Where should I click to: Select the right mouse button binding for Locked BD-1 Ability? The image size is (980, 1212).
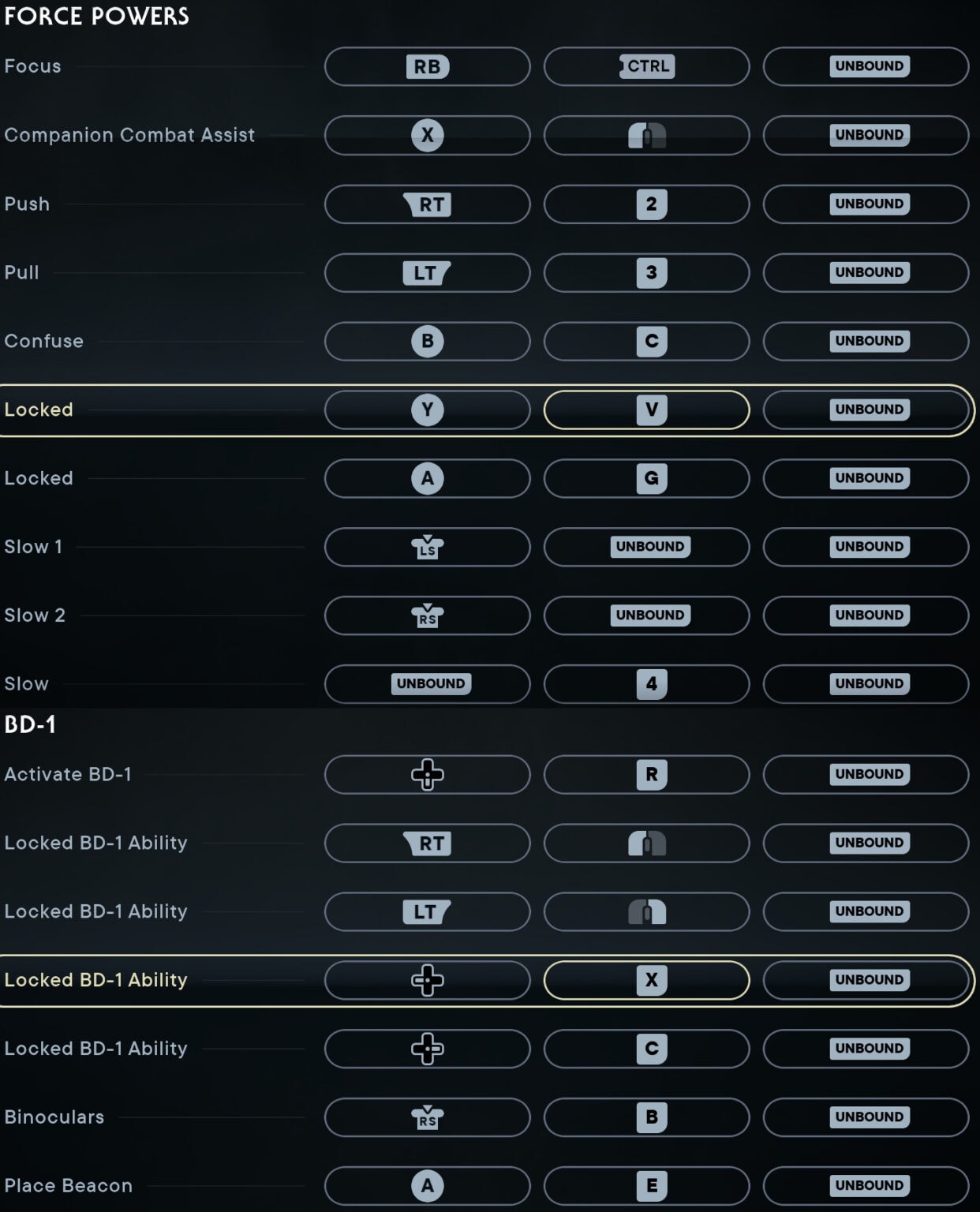point(646,911)
